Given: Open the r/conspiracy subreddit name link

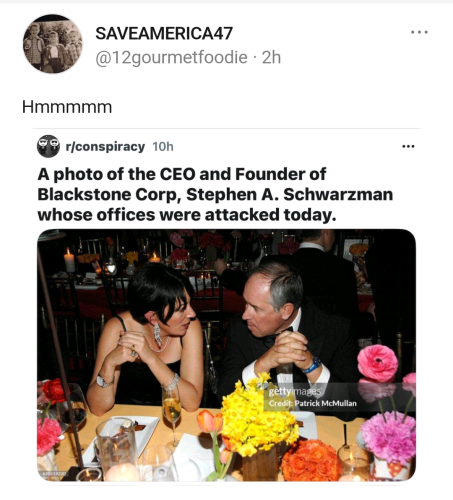Looking at the screenshot, I should tap(105, 146).
